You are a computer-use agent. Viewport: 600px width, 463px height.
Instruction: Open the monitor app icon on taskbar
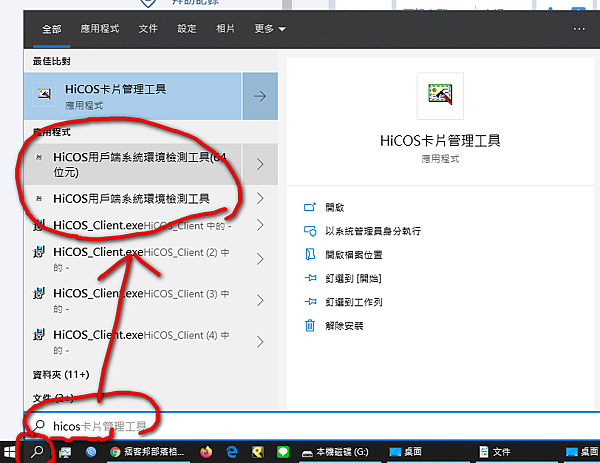(x=65, y=453)
